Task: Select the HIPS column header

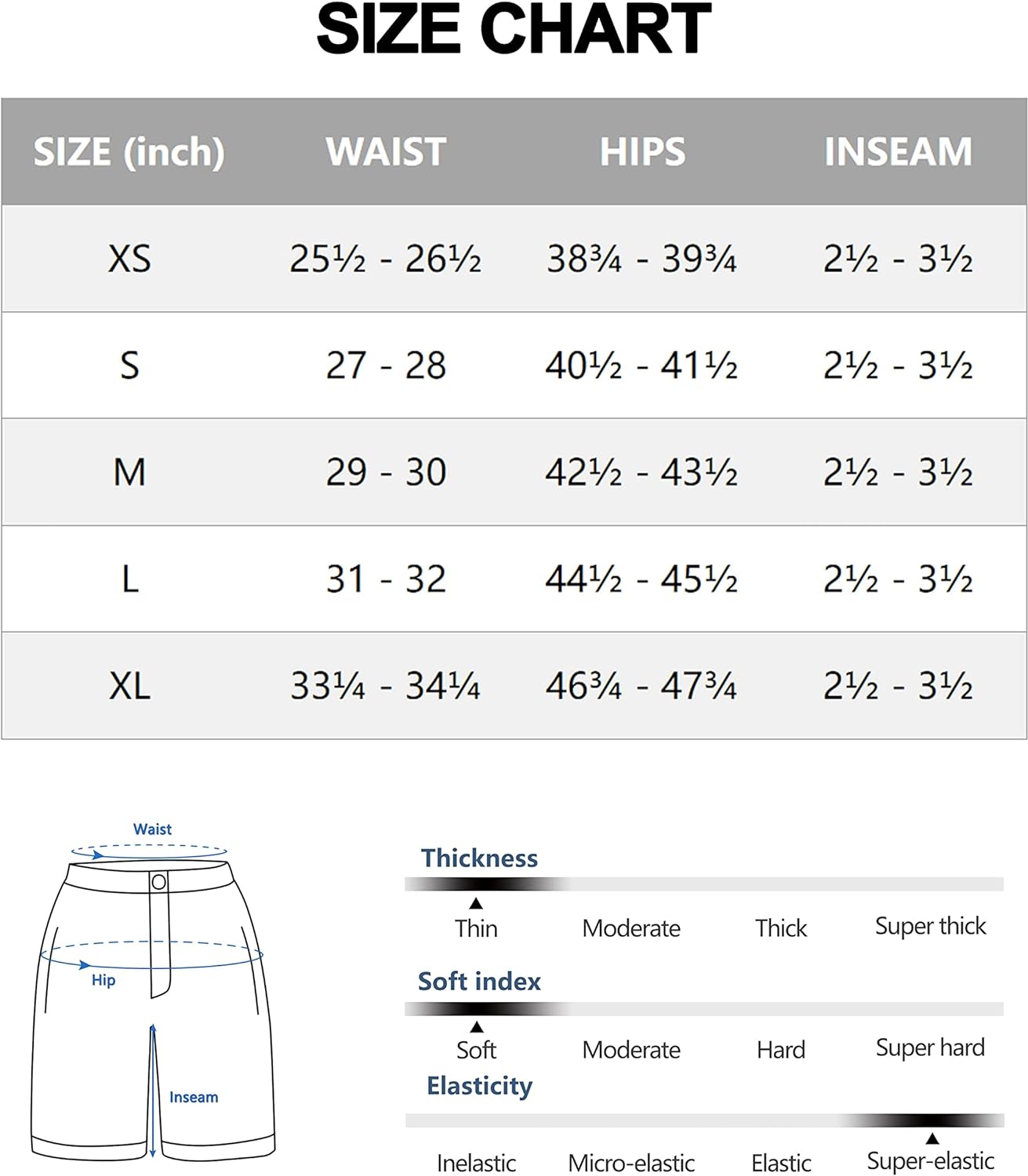Action: 642,151
